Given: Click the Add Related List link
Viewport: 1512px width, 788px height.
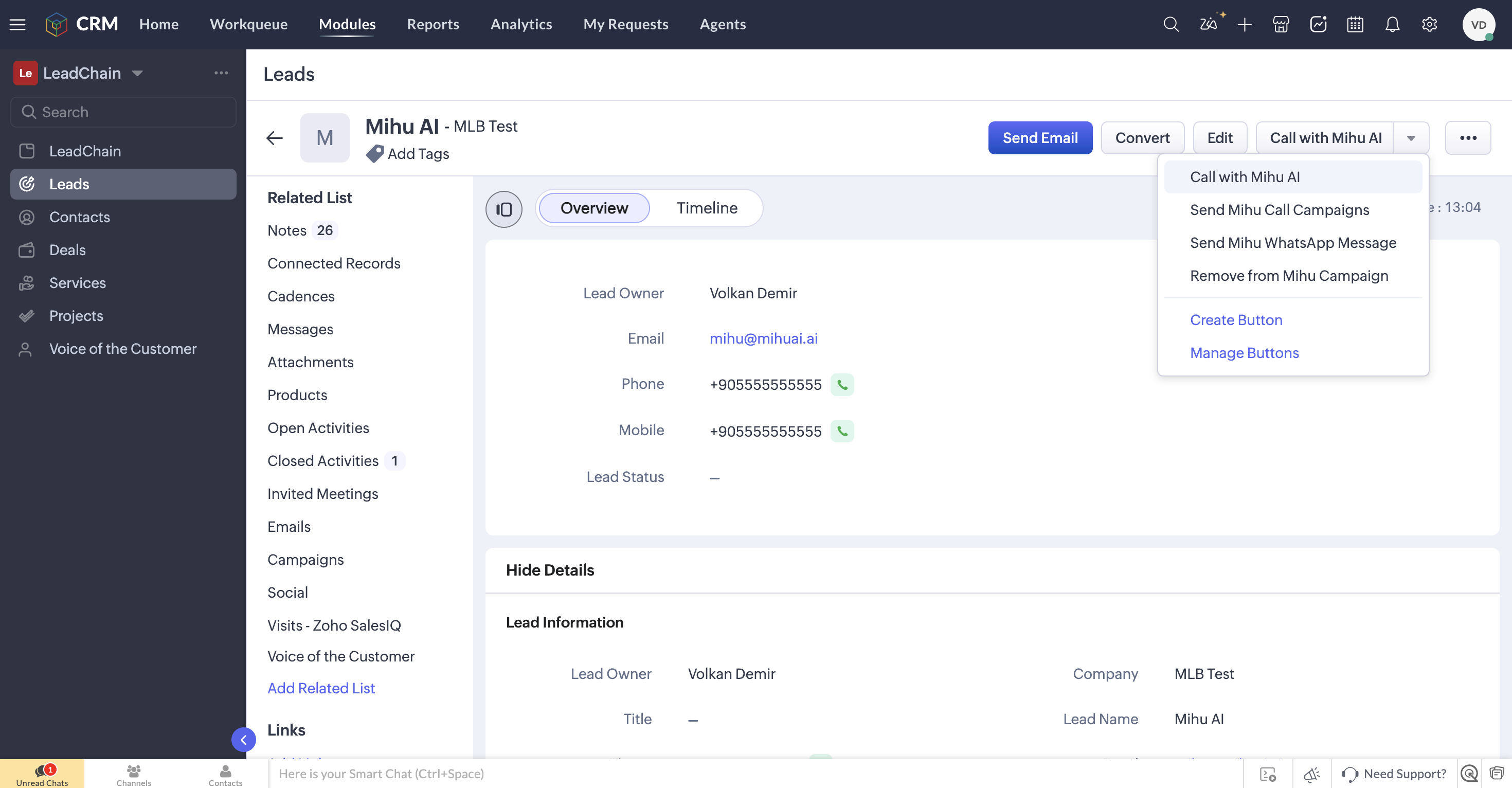Looking at the screenshot, I should pyautogui.click(x=321, y=688).
